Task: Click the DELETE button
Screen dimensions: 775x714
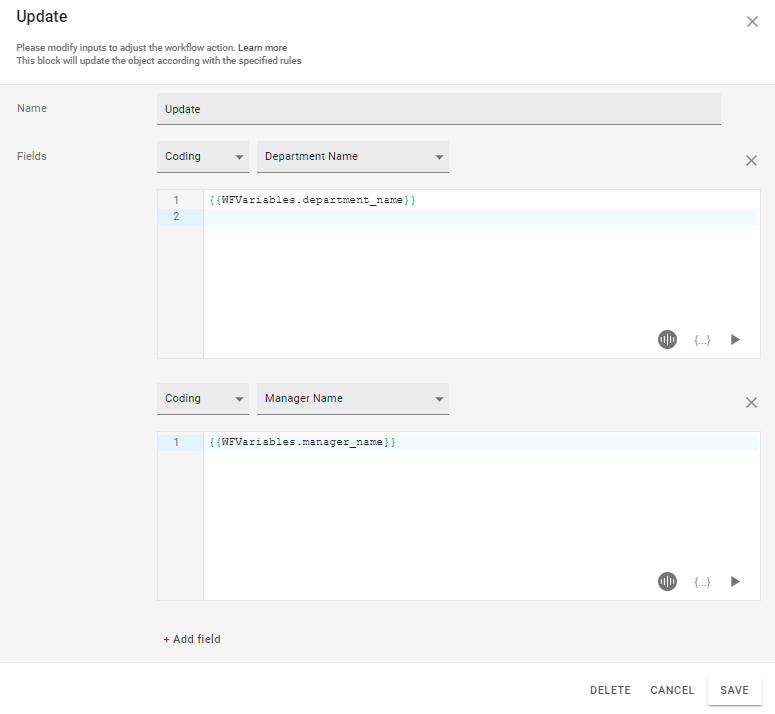Action: pos(610,690)
